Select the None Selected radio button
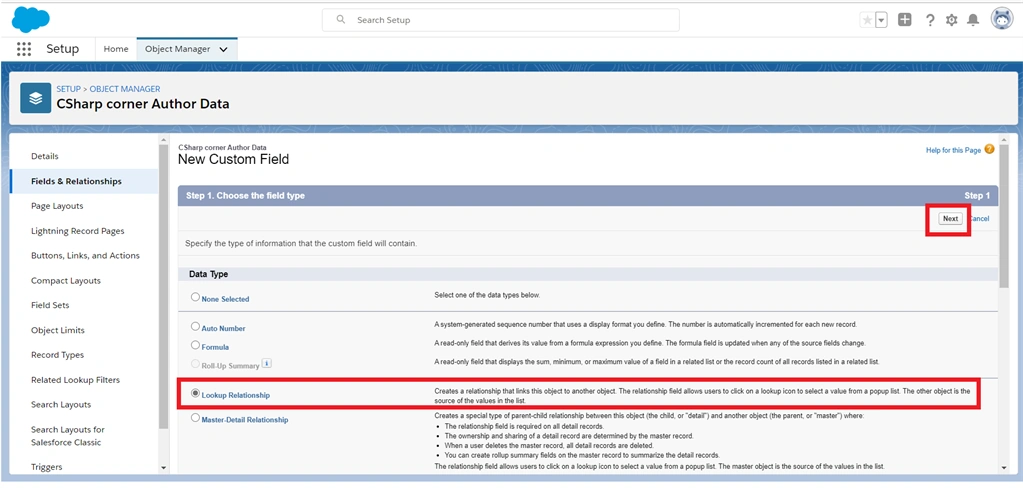The width and height of the screenshot is (1023, 488). 195,297
